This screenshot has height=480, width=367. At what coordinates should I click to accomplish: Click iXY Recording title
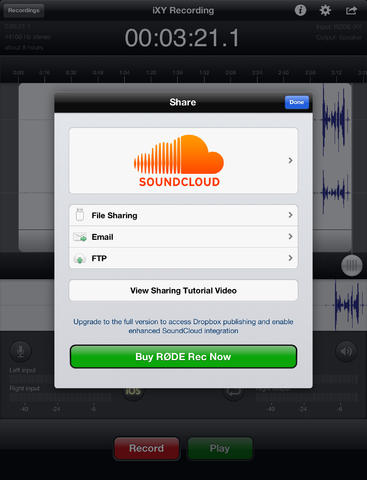pos(183,10)
